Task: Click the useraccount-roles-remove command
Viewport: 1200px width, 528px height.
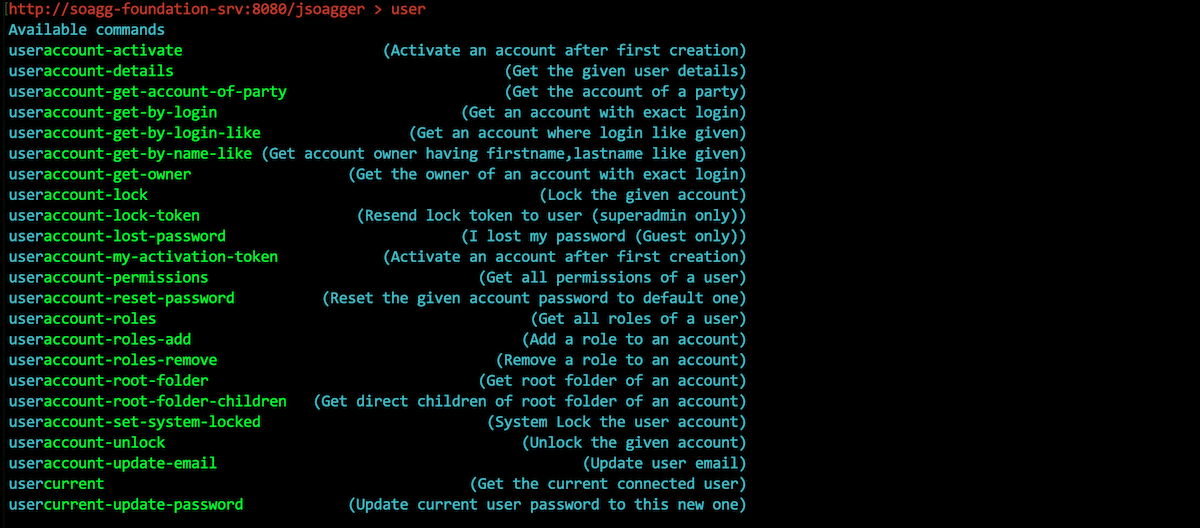Action: point(112,360)
